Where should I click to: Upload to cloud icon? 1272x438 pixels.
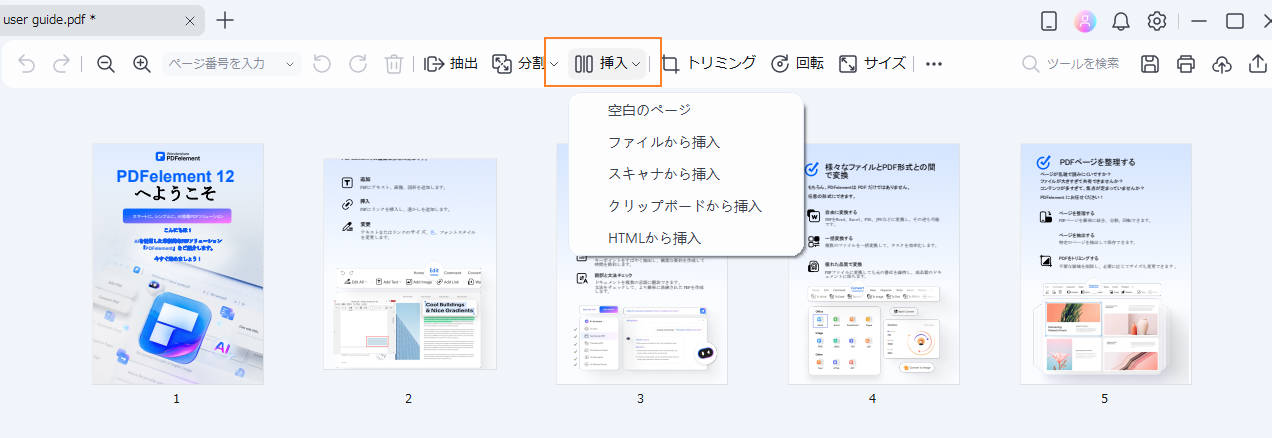click(x=1222, y=64)
